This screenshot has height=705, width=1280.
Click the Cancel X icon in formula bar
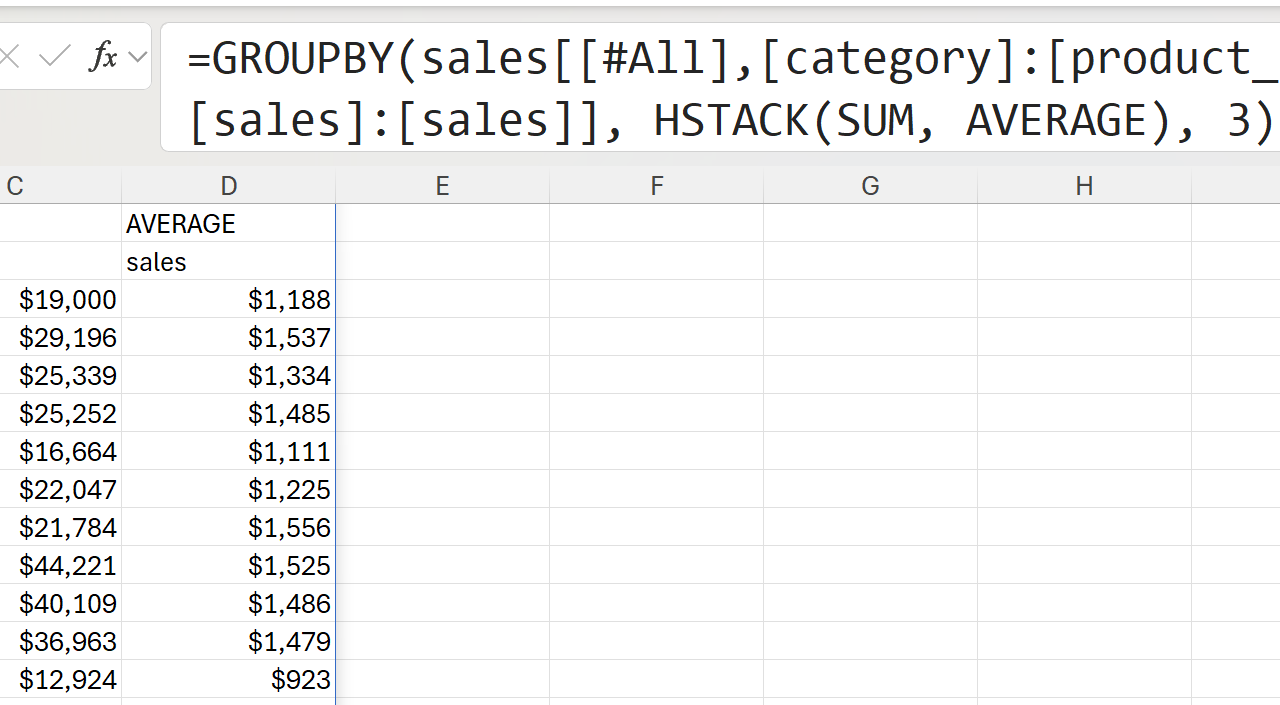8,57
